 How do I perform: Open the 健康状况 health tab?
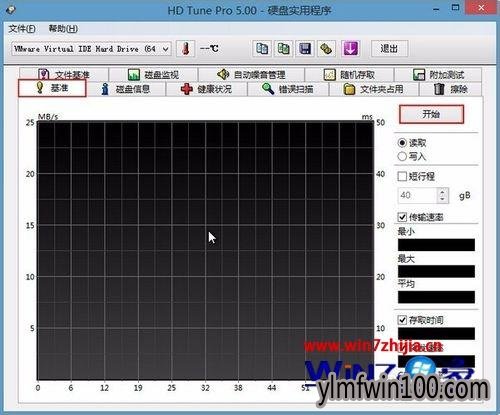click(x=207, y=89)
